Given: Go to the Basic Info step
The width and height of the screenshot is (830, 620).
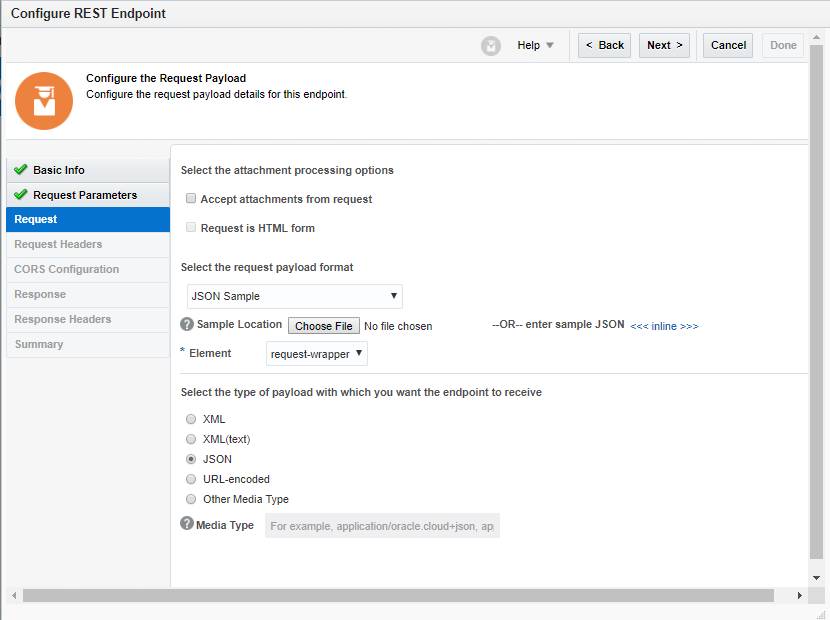Looking at the screenshot, I should (x=59, y=170).
